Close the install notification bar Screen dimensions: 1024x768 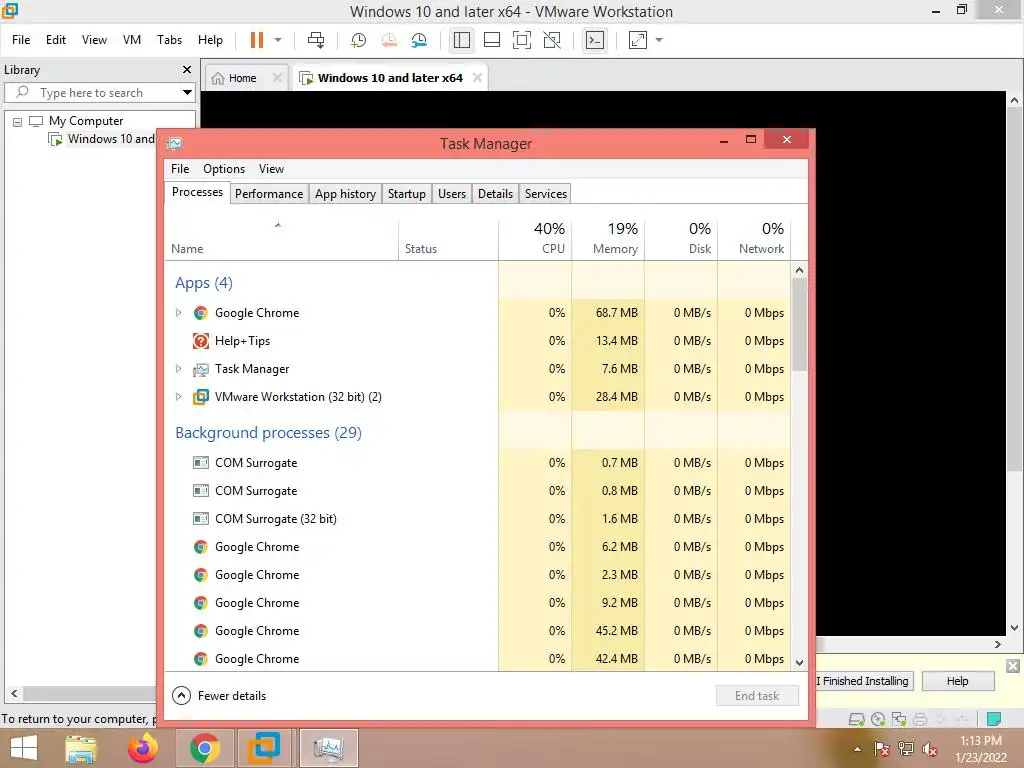pos(1013,666)
